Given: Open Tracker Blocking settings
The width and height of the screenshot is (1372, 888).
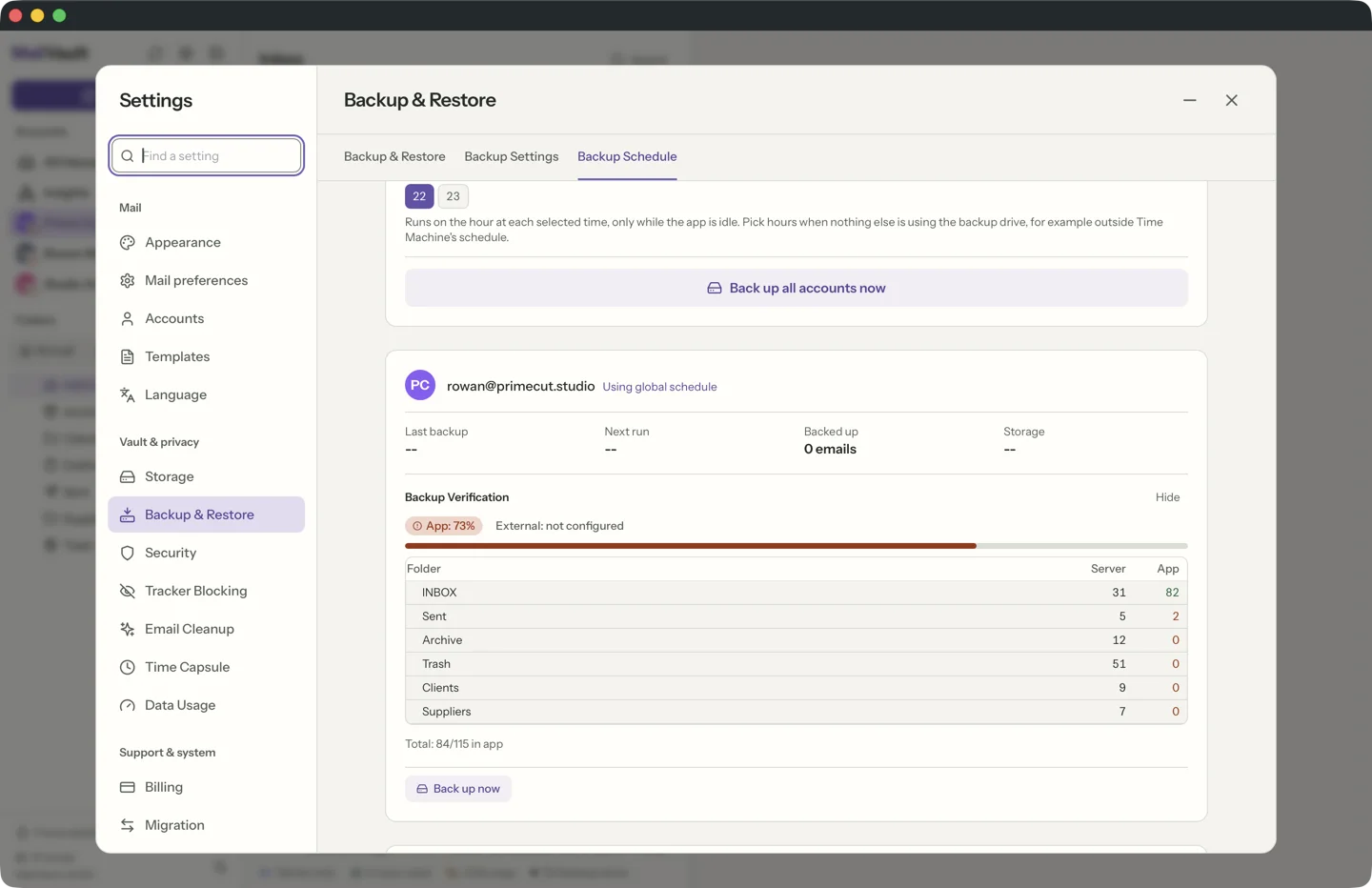Looking at the screenshot, I should click(207, 592).
